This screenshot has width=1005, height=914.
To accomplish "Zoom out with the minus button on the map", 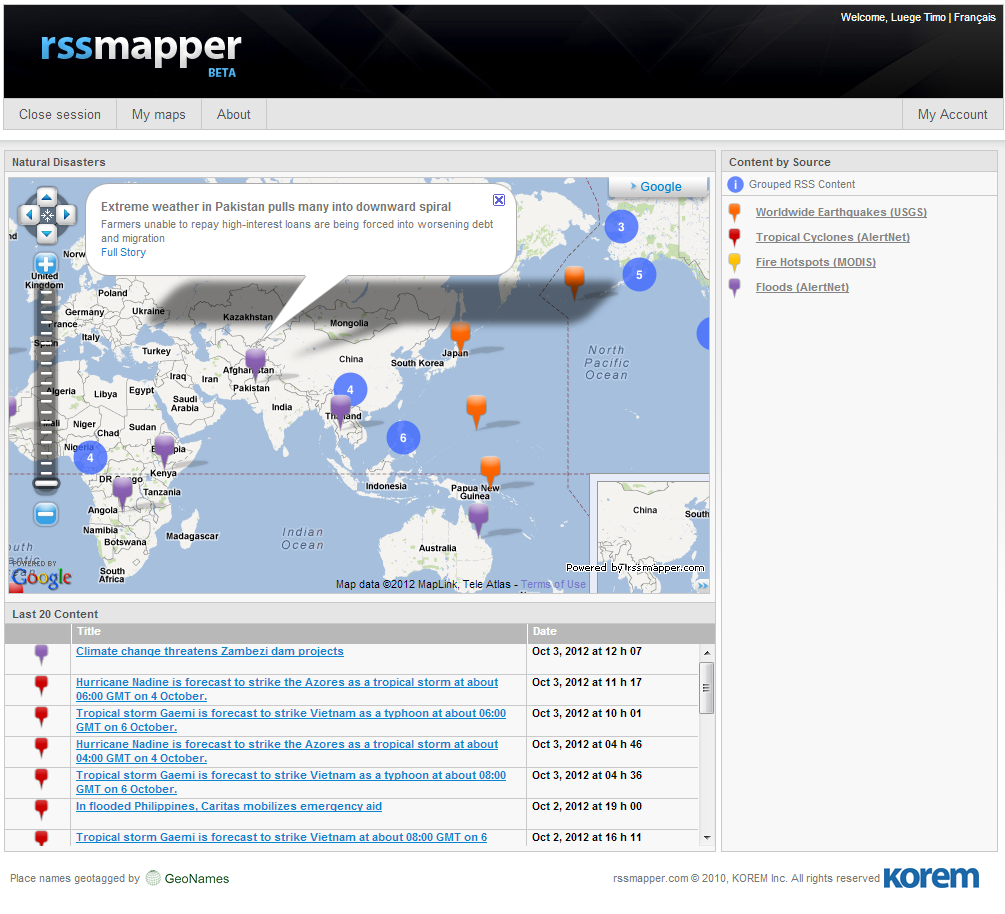I will tap(46, 514).
